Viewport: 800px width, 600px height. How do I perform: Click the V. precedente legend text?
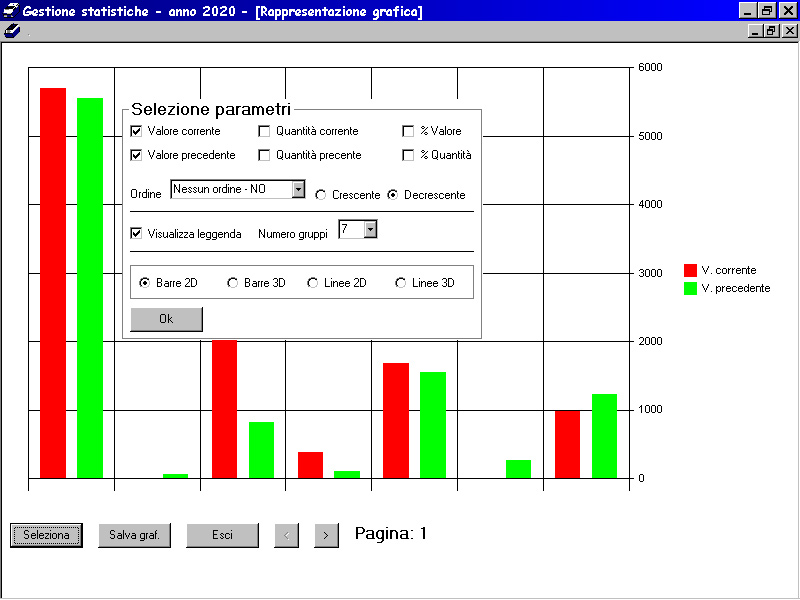pos(736,288)
